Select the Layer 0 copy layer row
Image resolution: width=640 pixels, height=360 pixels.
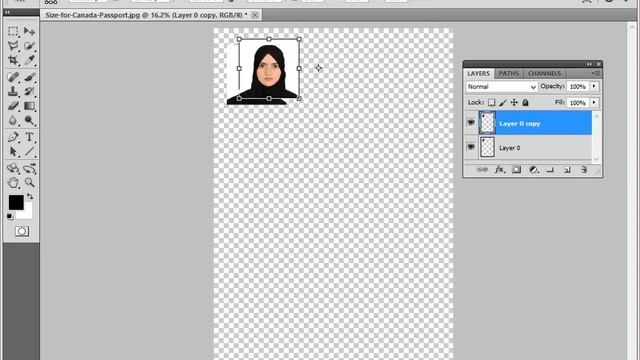[529, 123]
